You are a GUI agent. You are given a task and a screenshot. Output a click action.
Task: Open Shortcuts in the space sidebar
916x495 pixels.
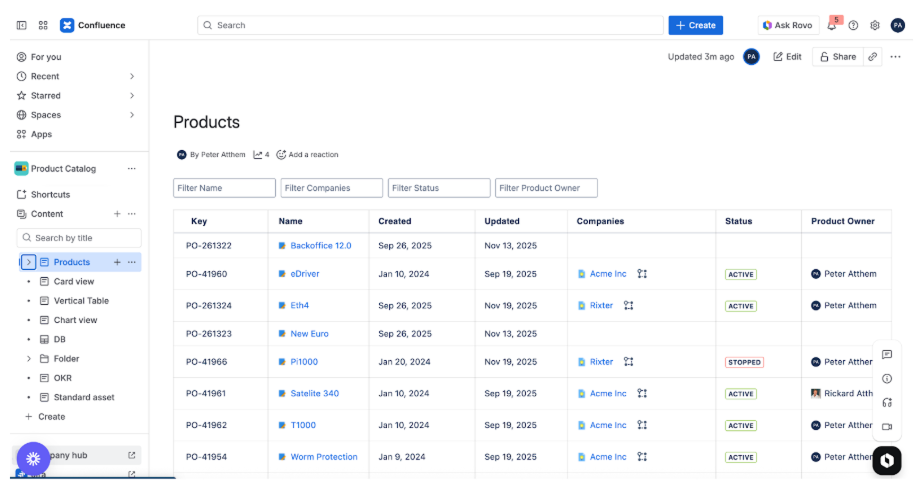50,195
